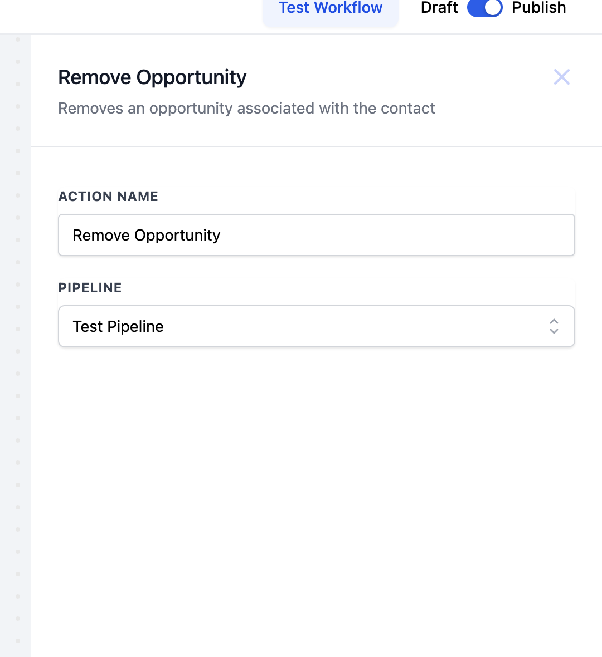Click the PIPELINE field label
The image size is (602, 657).
pos(90,287)
